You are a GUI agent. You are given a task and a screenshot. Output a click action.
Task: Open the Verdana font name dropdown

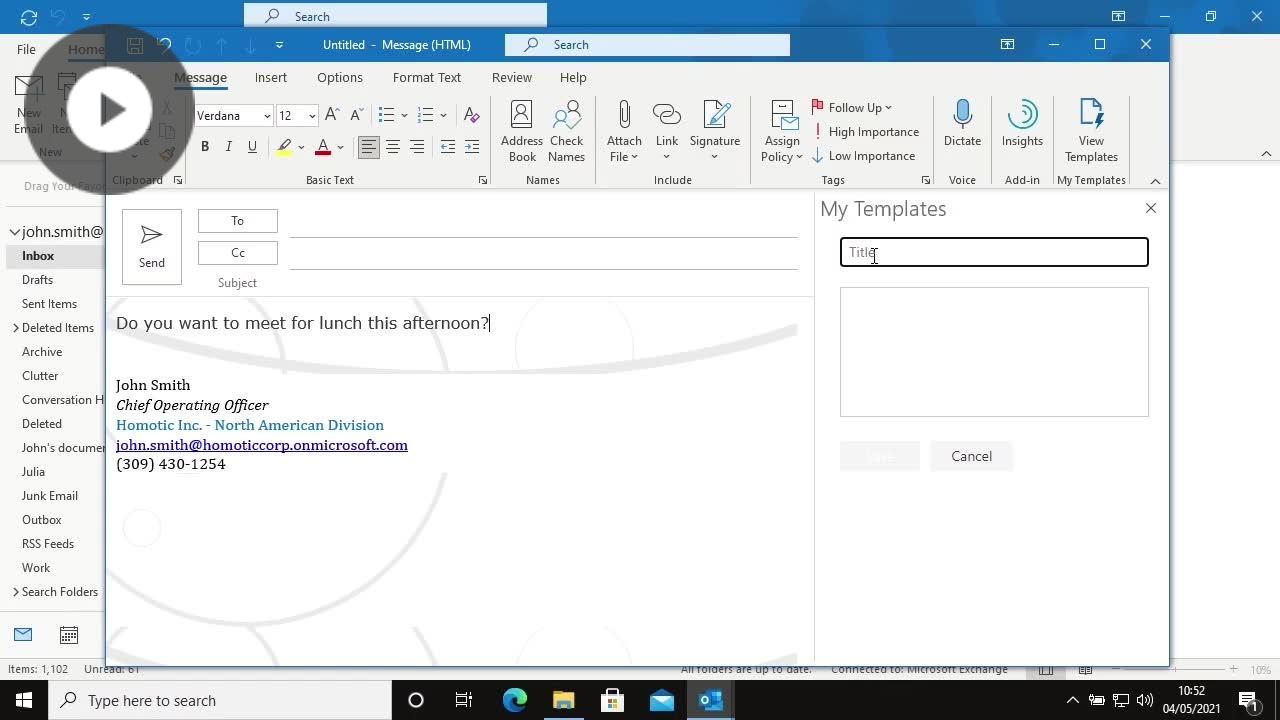coord(267,116)
